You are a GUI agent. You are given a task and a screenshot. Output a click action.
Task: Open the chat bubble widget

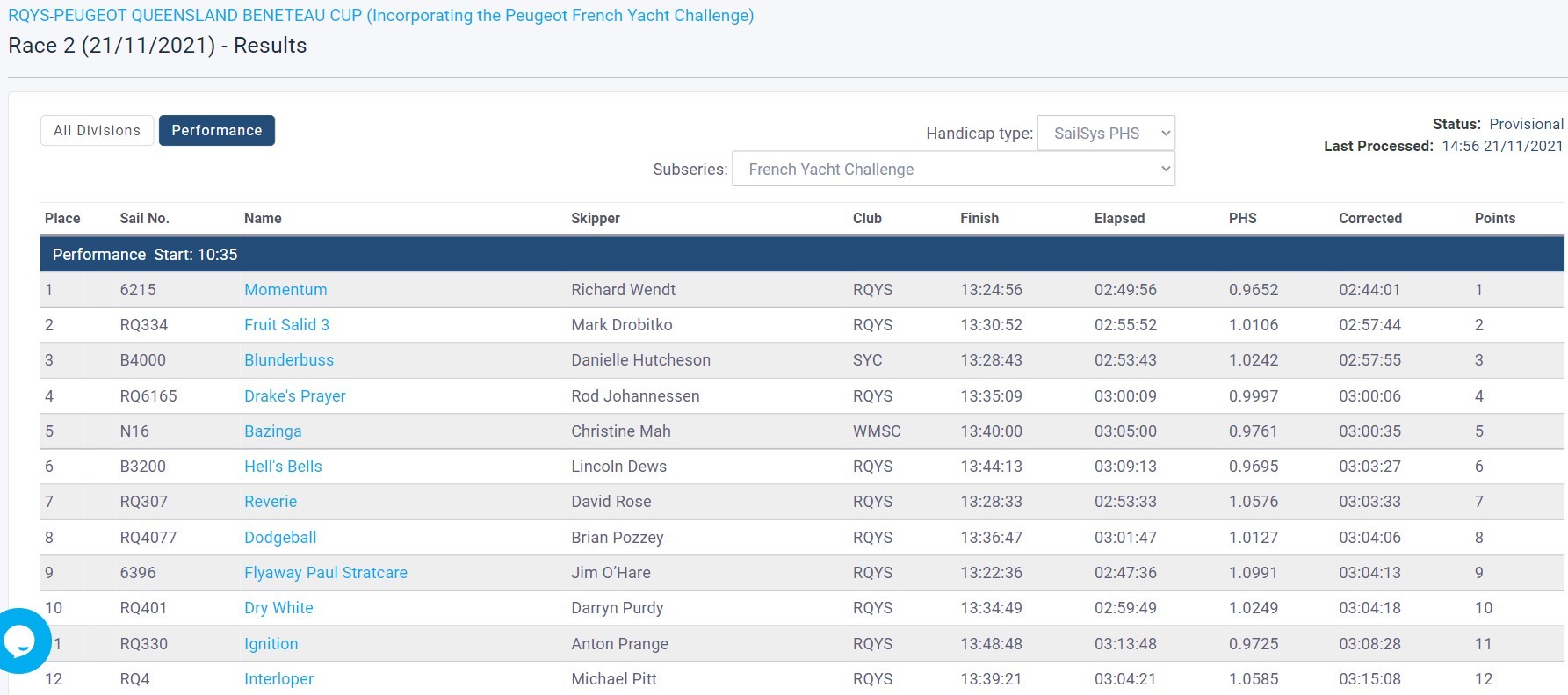(19, 641)
